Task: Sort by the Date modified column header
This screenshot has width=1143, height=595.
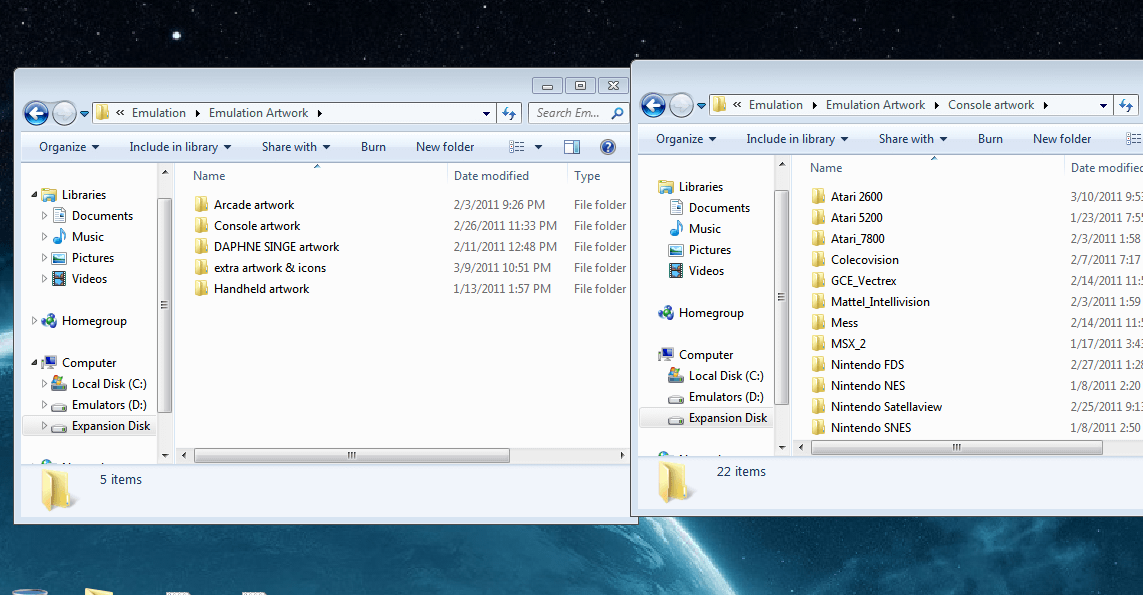Action: [x=491, y=176]
